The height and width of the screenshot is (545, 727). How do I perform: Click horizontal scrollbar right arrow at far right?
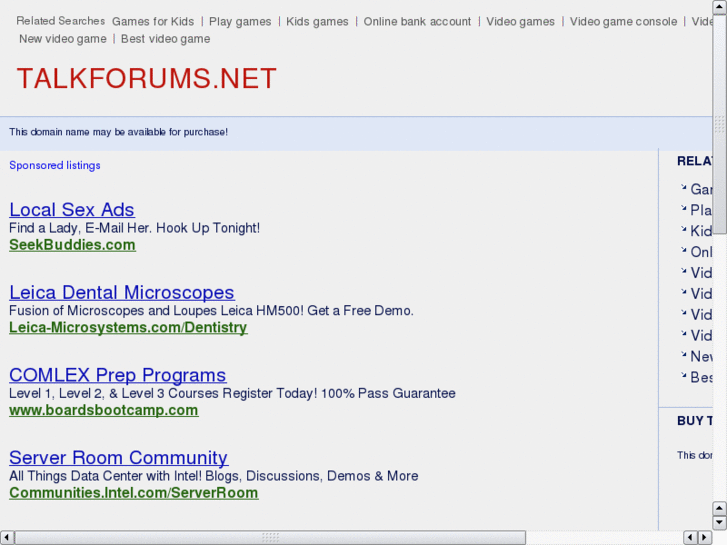click(x=705, y=538)
